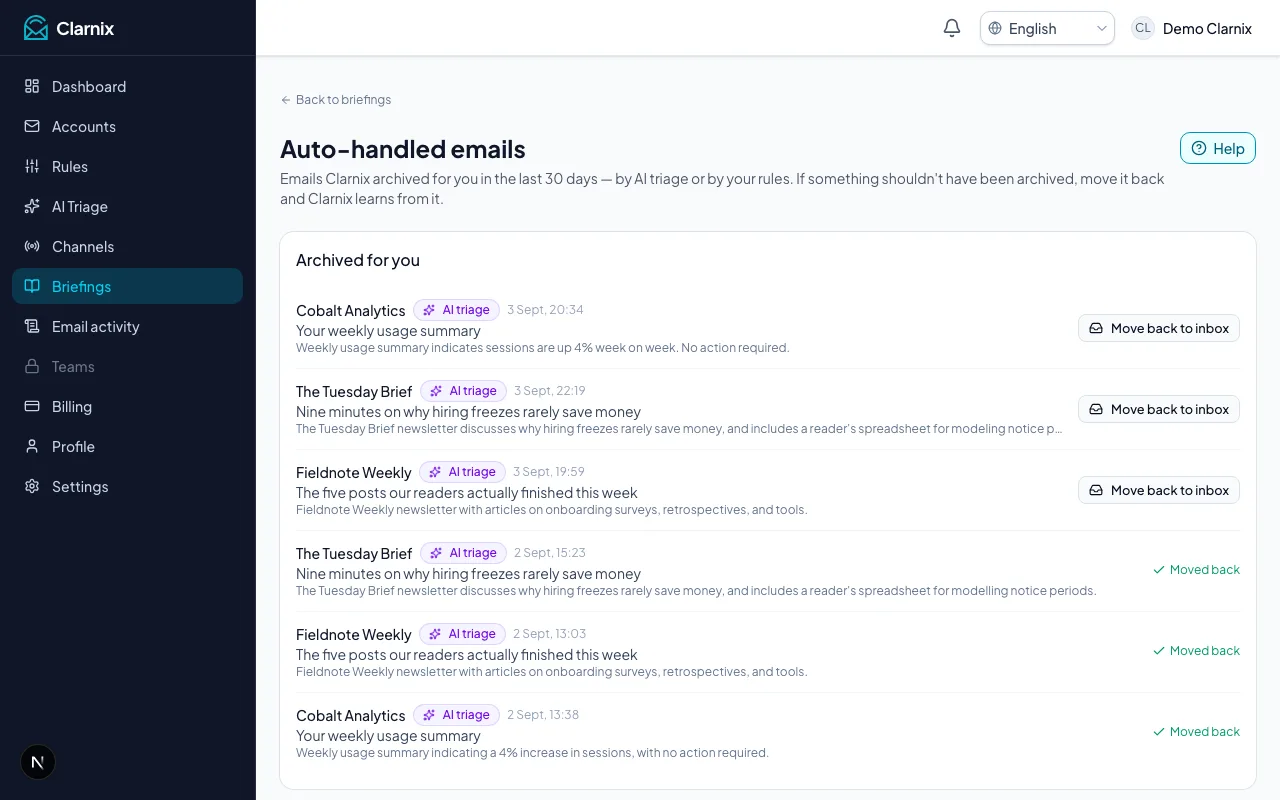Click the Billing card icon in sidebar
Screen dimensions: 1280x800
point(32,406)
